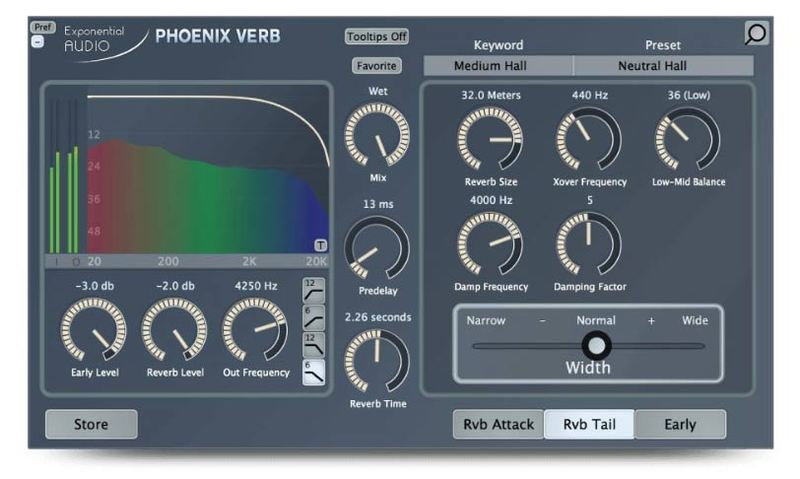Click the Early Level knob

tap(94, 330)
